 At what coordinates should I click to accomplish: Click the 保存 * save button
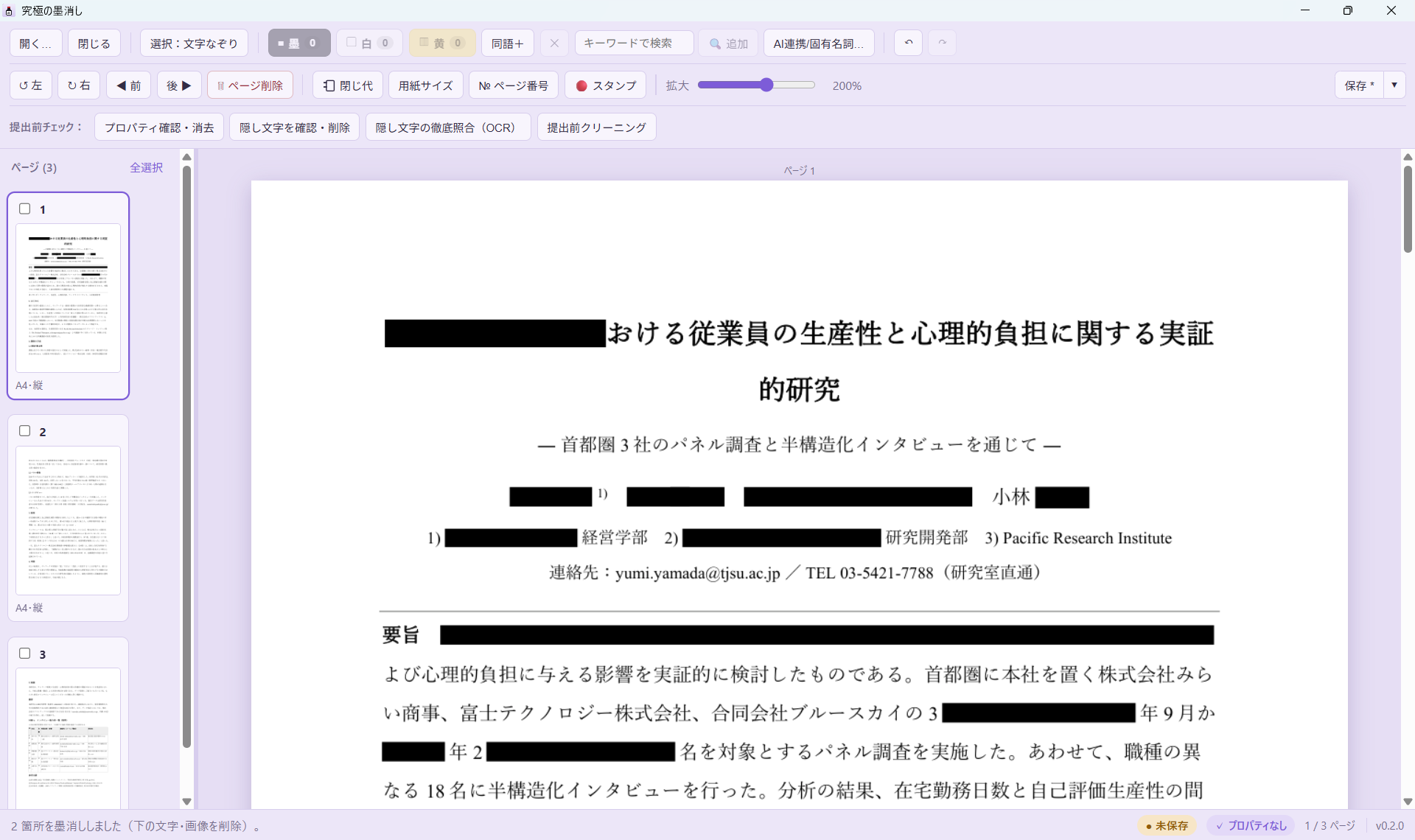click(x=1359, y=85)
